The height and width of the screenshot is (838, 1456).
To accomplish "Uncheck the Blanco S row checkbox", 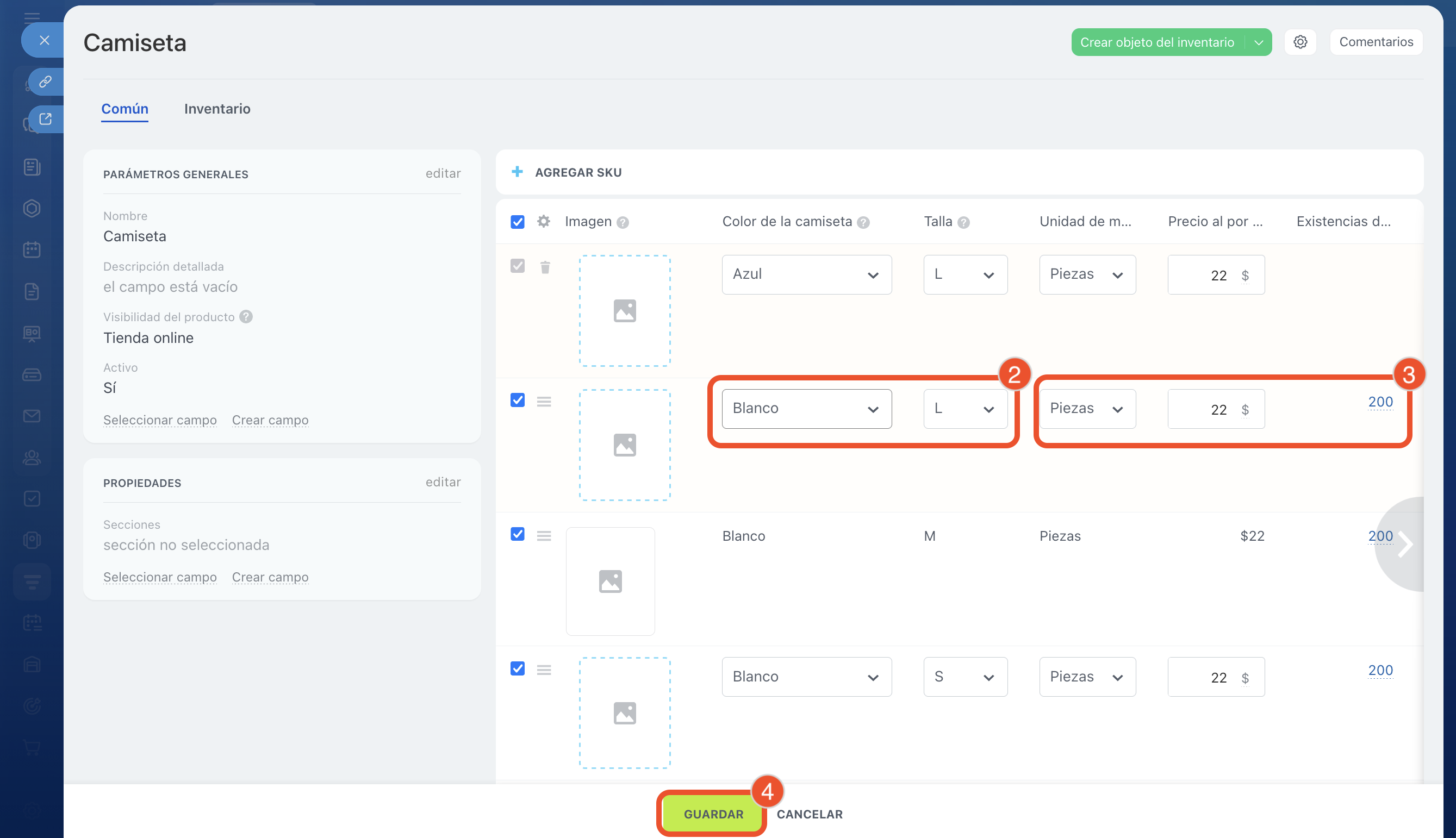I will pos(517,669).
